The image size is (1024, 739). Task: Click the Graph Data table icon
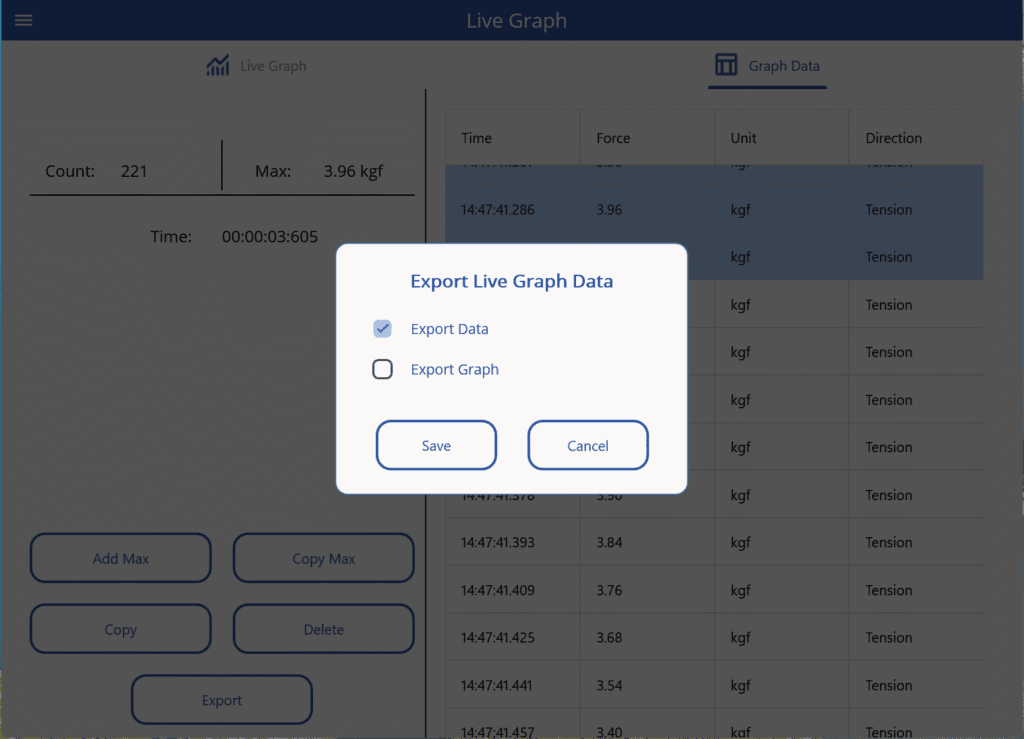tap(726, 66)
